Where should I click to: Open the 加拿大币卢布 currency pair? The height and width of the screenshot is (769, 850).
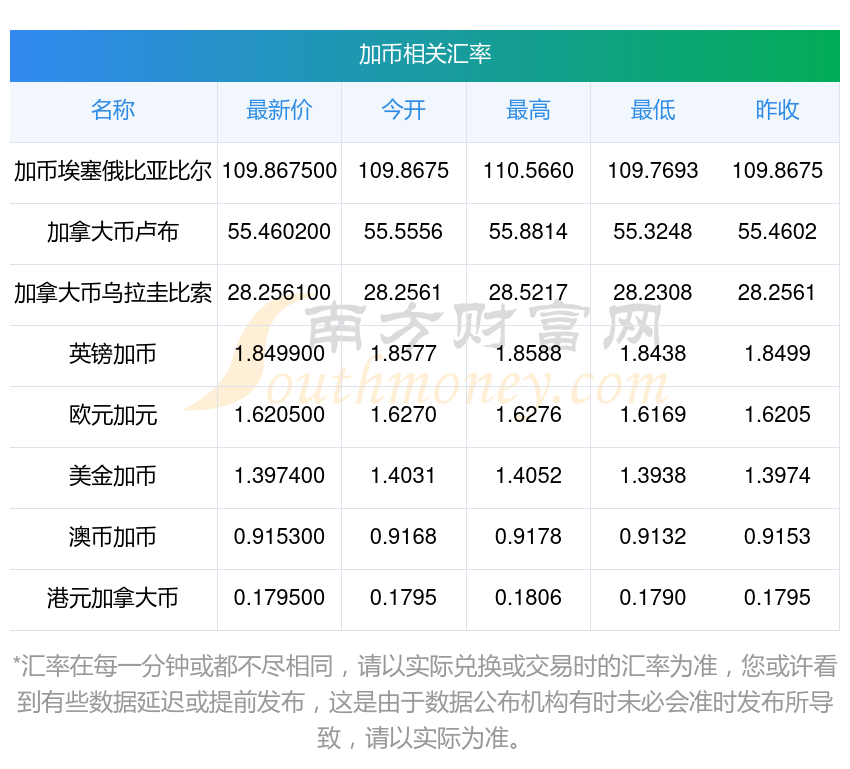click(x=113, y=232)
